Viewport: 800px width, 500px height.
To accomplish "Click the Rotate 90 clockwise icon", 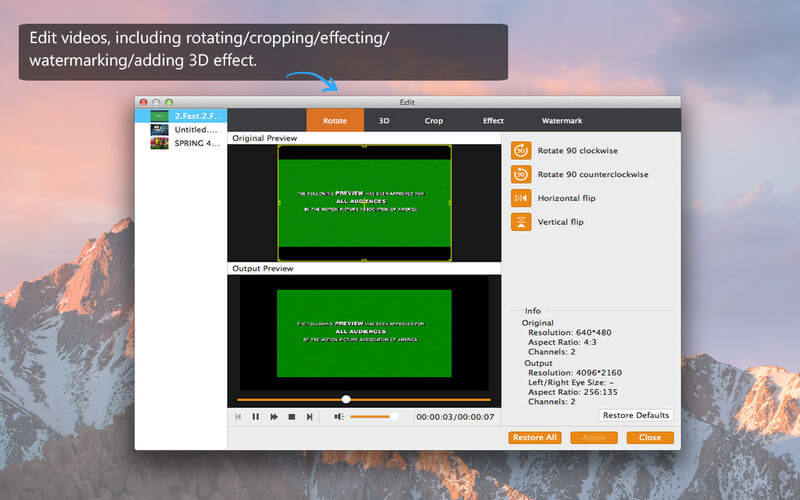I will point(521,151).
